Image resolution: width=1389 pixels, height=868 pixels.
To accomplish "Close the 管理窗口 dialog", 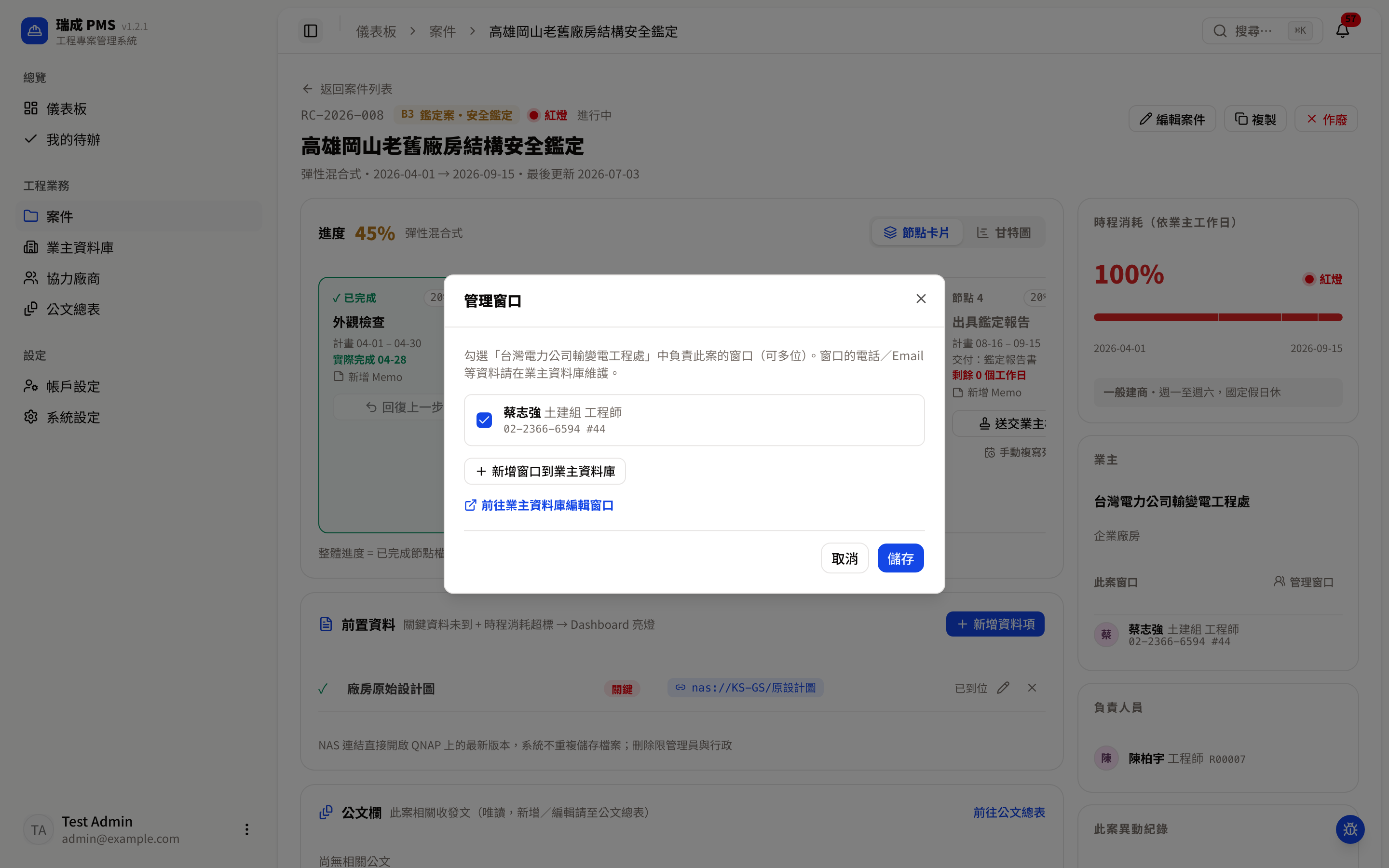I will (921, 298).
